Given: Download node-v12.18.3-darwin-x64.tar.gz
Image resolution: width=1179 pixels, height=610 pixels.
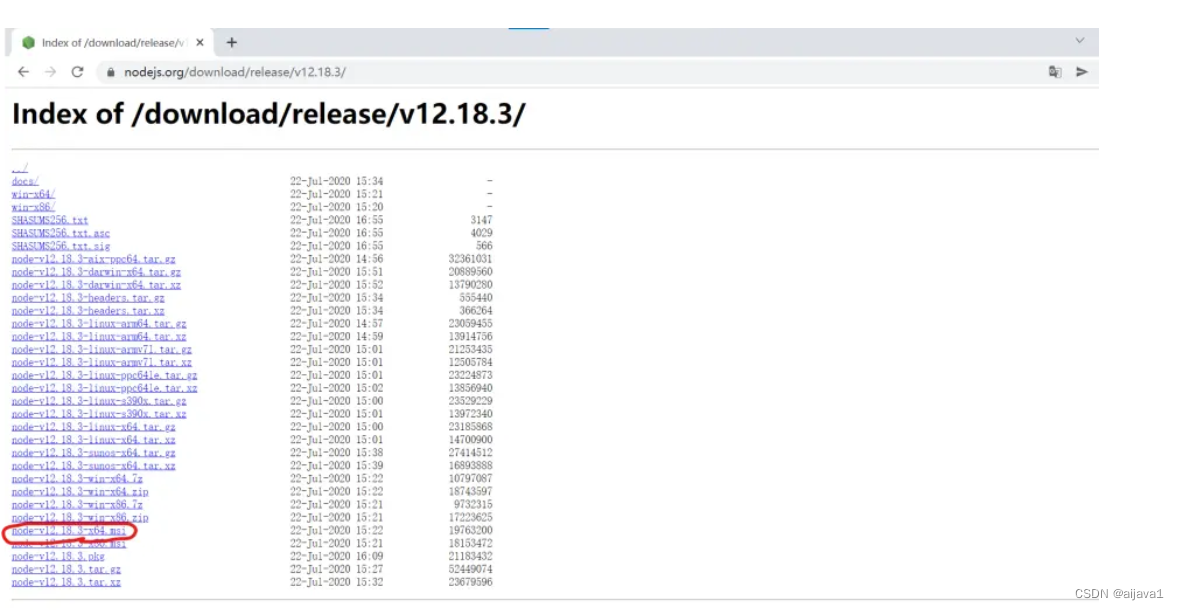Looking at the screenshot, I should 96,272.
